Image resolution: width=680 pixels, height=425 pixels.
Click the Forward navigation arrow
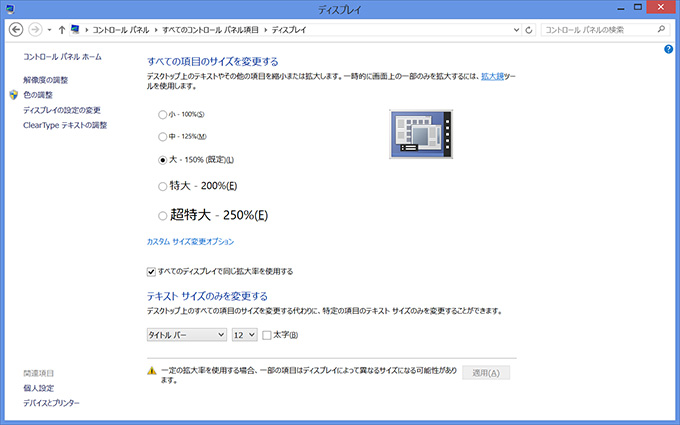click(x=35, y=29)
